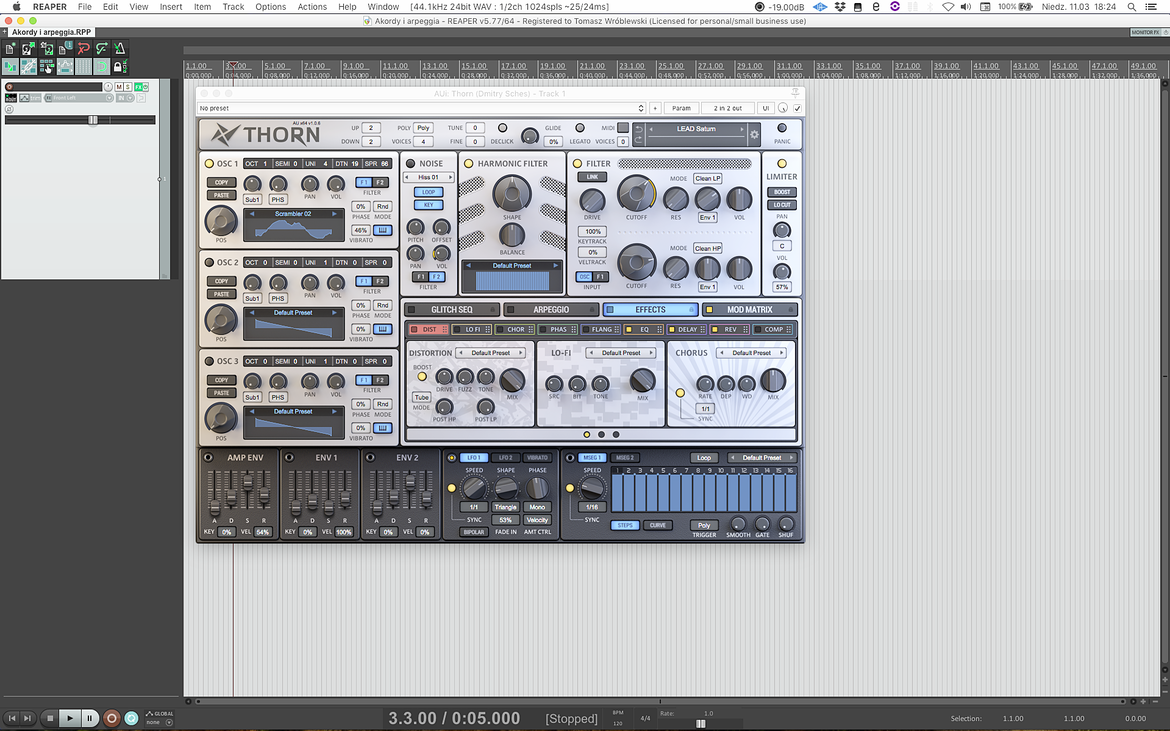The image size is (1170, 731).
Task: Mute the track with M button
Action: [x=119, y=87]
